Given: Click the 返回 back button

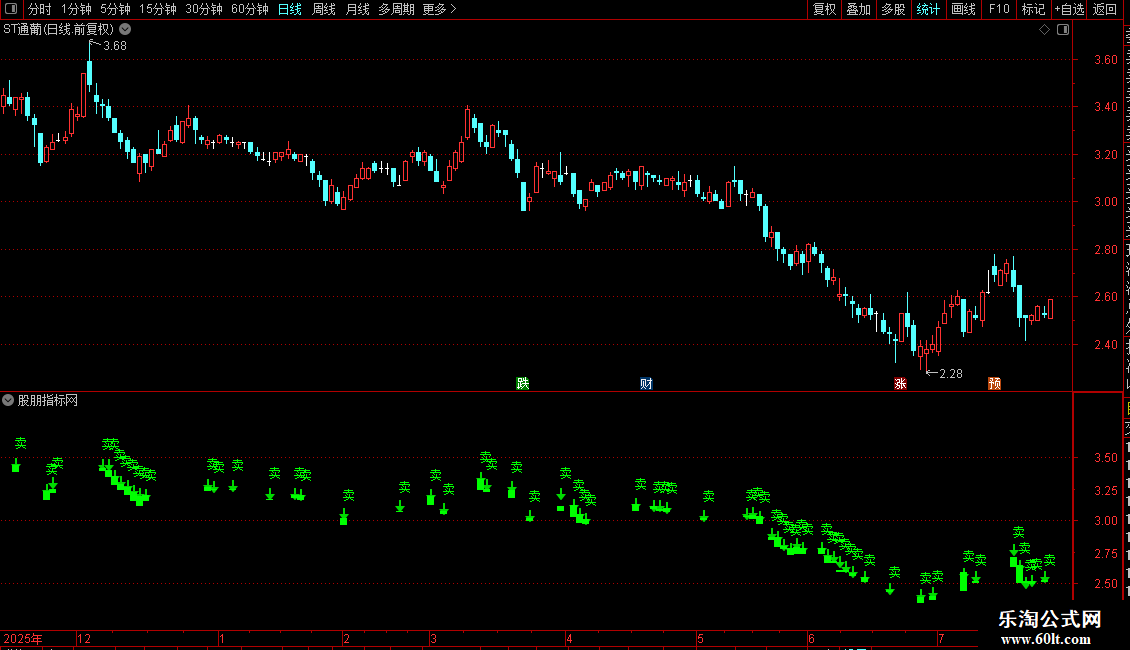Looking at the screenshot, I should [x=1104, y=9].
